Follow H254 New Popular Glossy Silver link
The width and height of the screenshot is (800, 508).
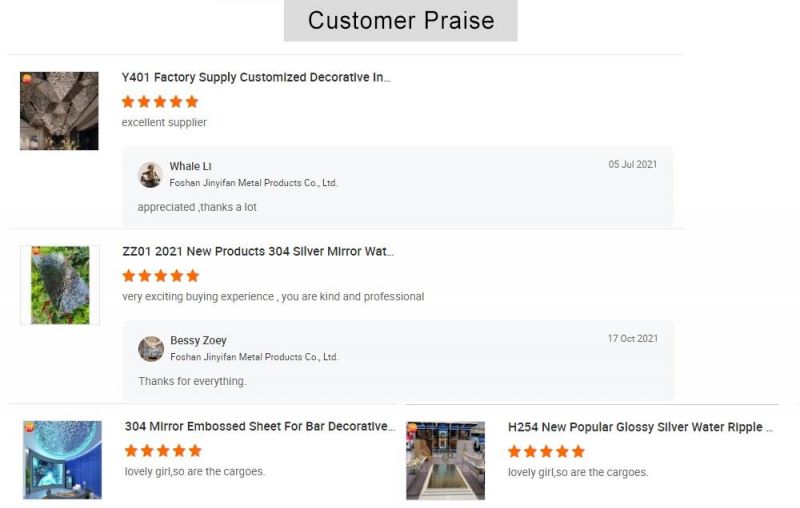pyautogui.click(x=640, y=427)
